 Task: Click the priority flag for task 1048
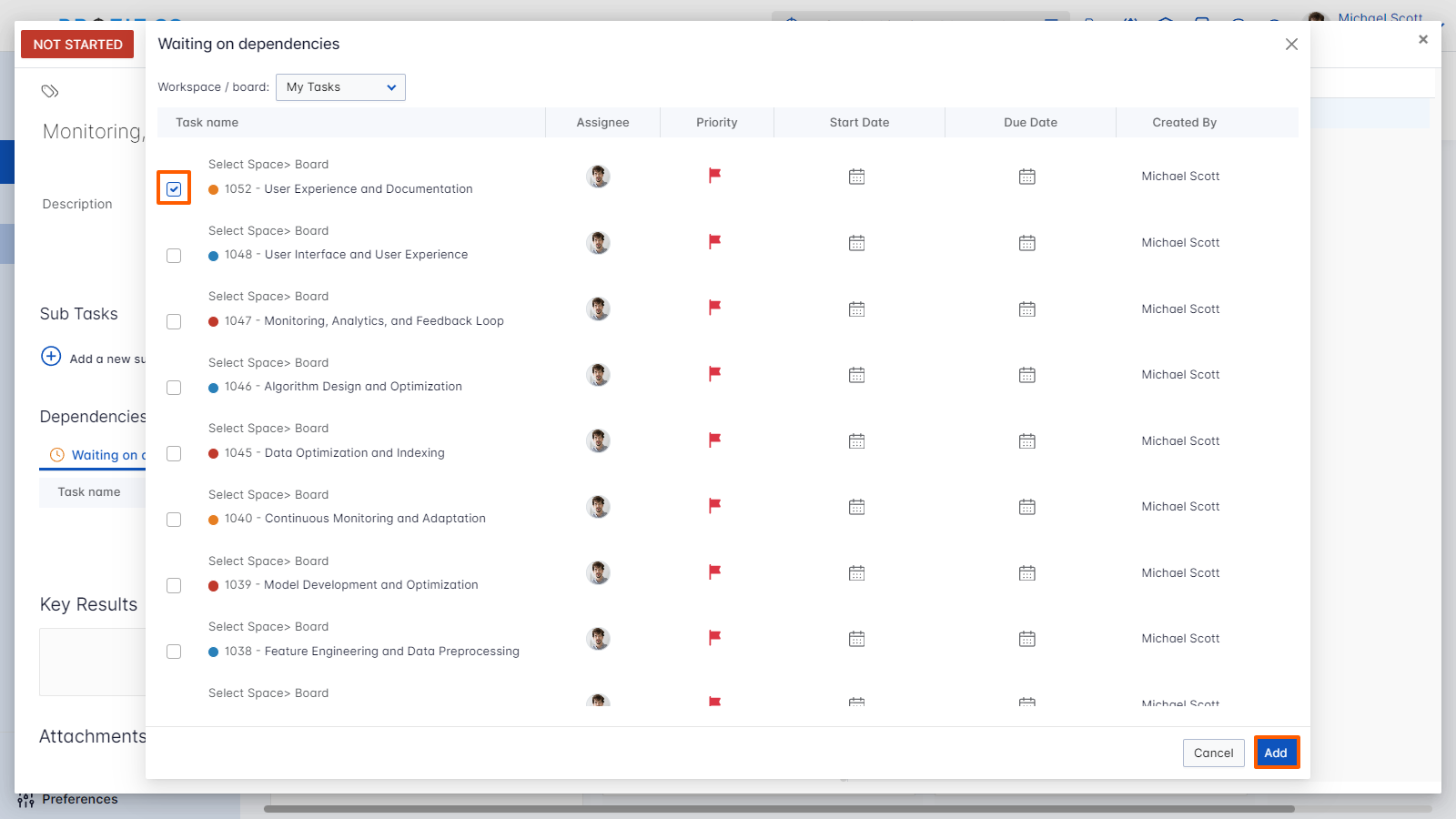tap(715, 242)
